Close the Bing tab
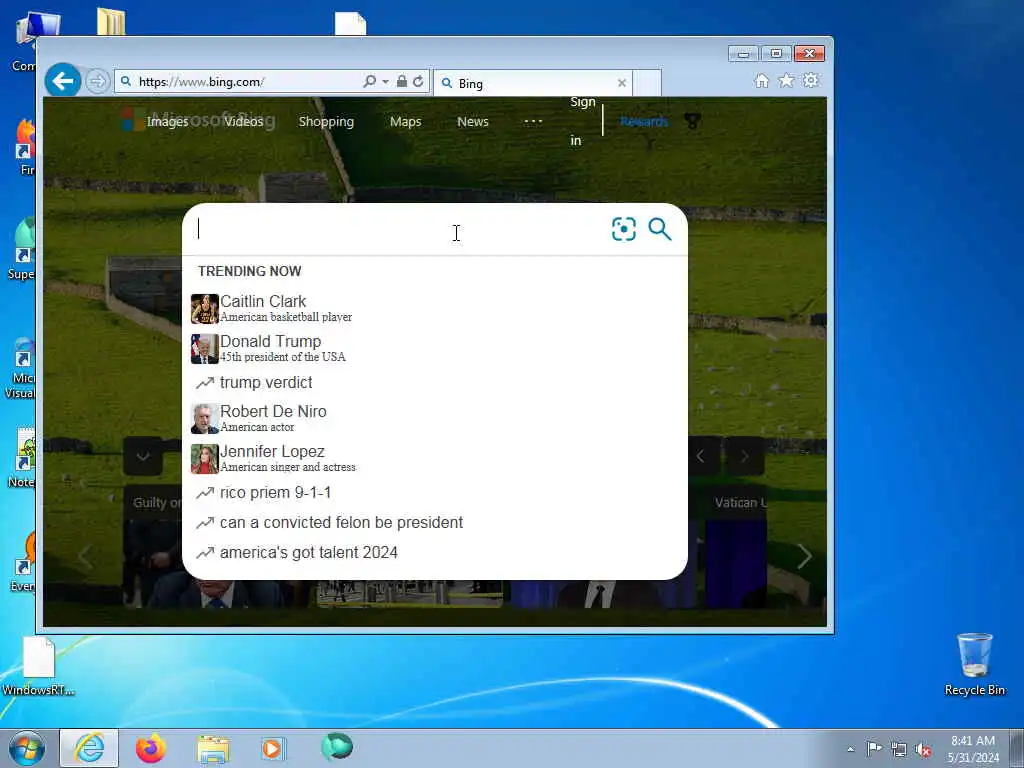The image size is (1024, 768). coord(622,83)
